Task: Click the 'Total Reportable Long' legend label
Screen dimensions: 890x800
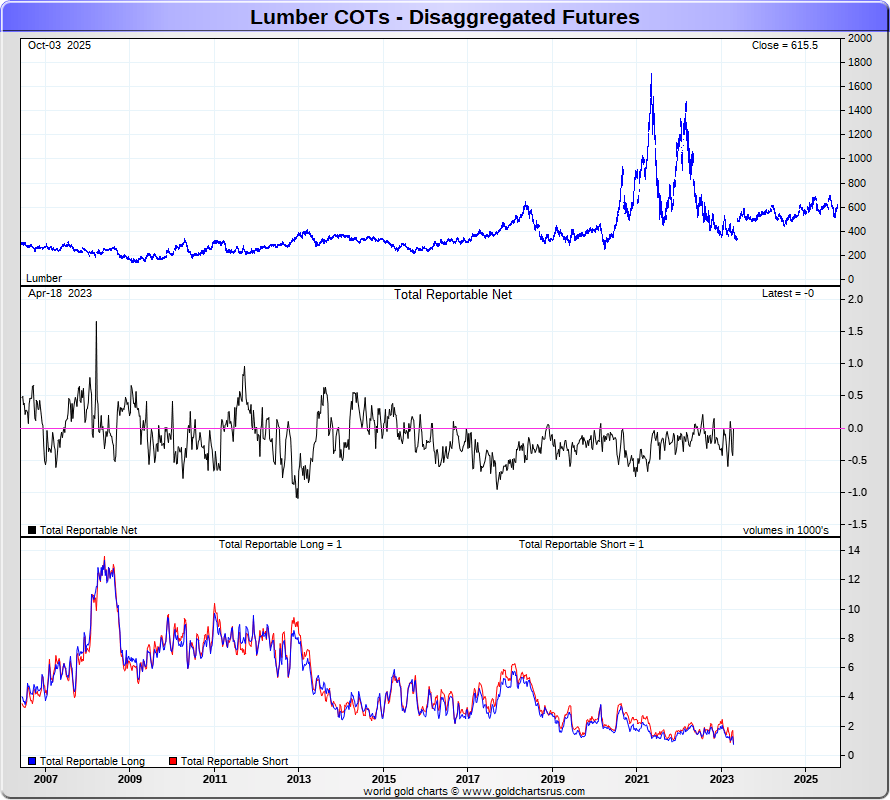Action: click(93, 761)
